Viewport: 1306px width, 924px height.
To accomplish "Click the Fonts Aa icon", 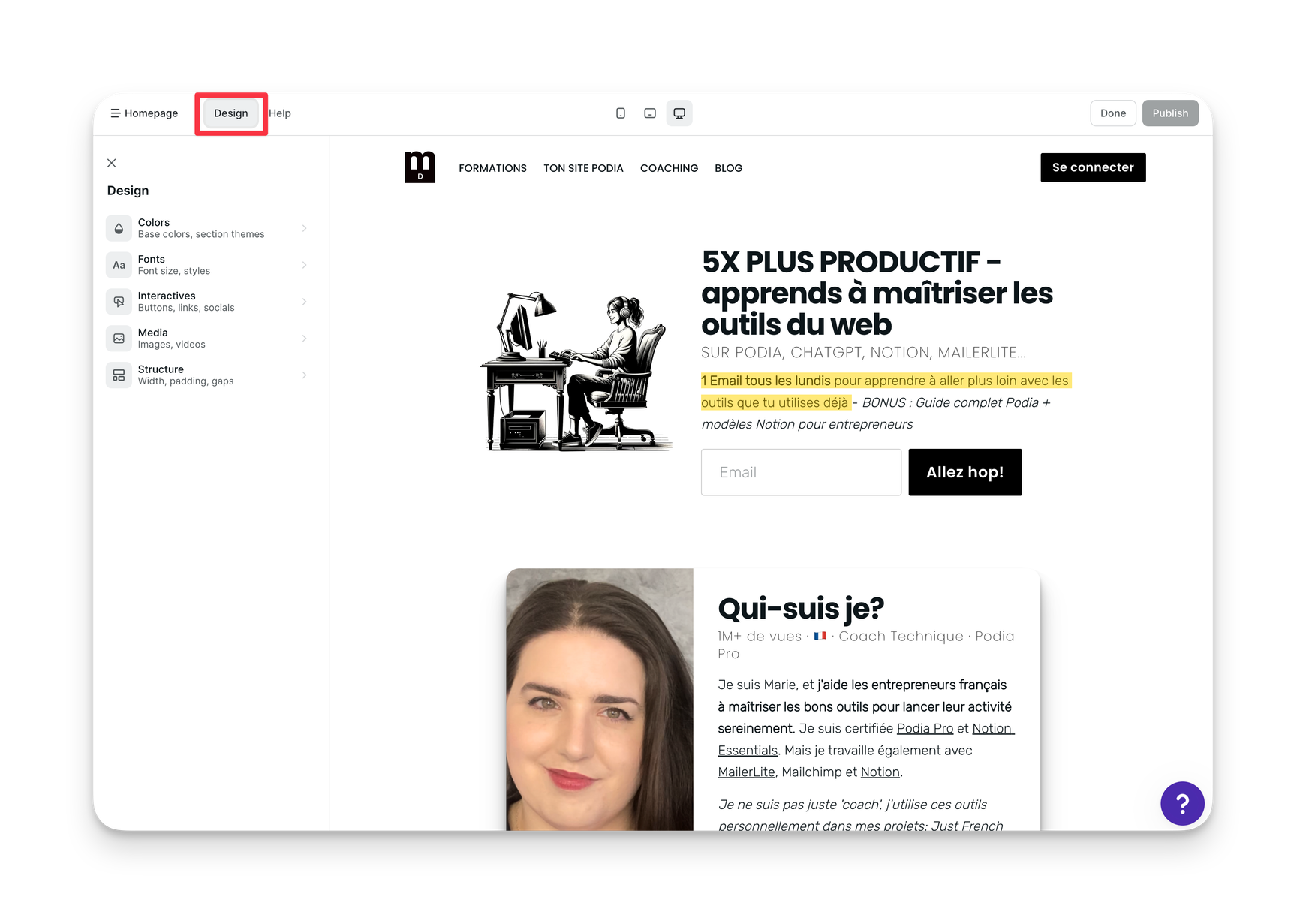I will pyautogui.click(x=119, y=265).
